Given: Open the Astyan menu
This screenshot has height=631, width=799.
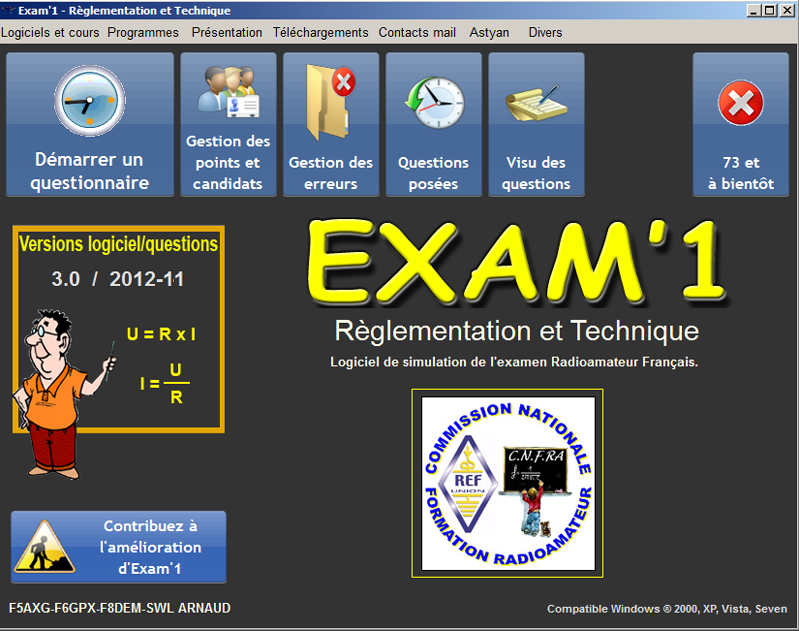Looking at the screenshot, I should click(489, 33).
